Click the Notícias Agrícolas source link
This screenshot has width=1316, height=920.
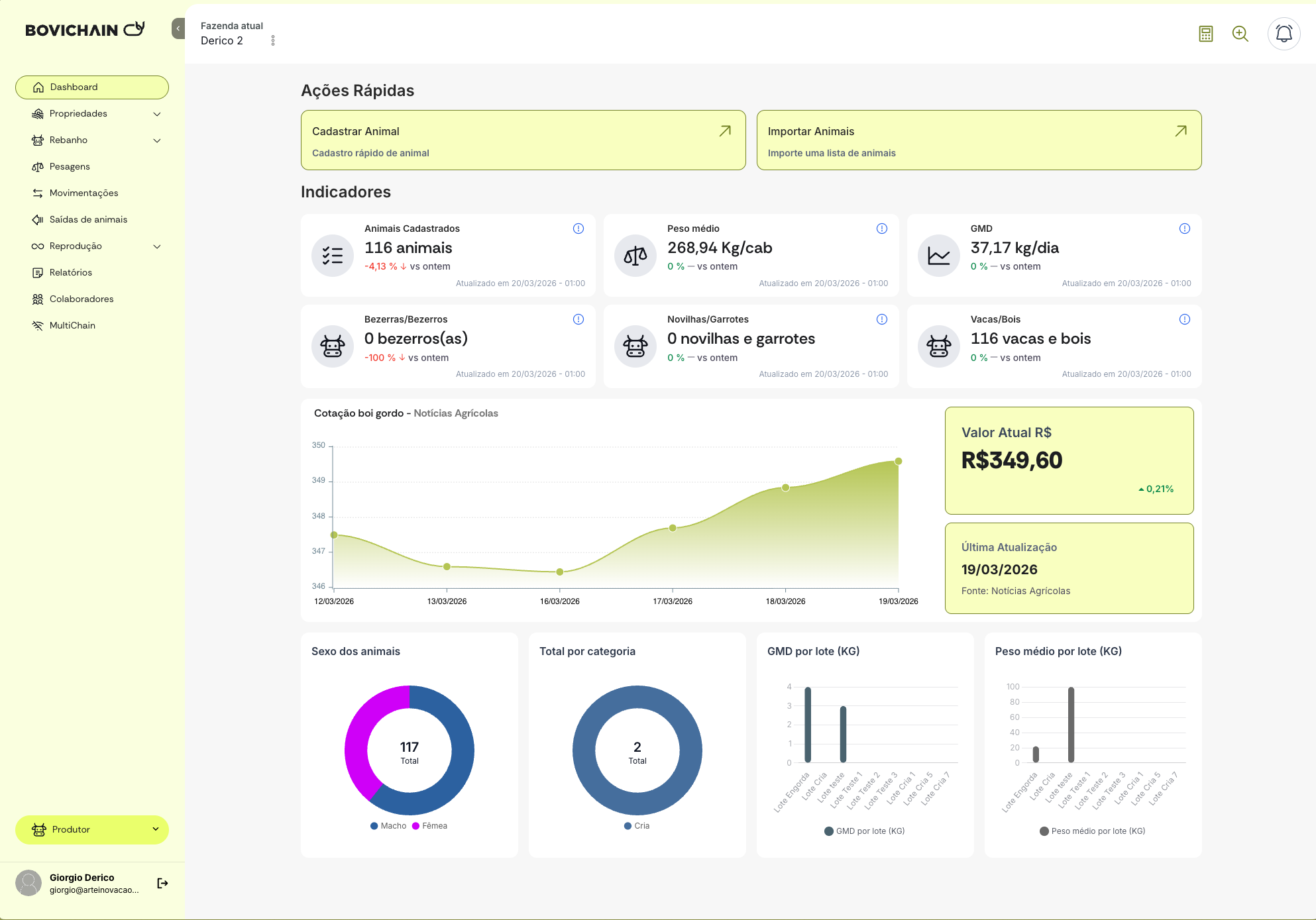click(456, 413)
